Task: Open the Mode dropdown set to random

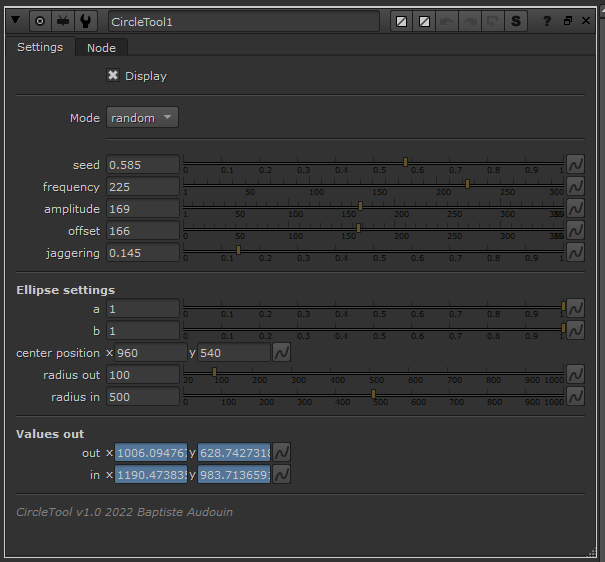Action: [142, 118]
